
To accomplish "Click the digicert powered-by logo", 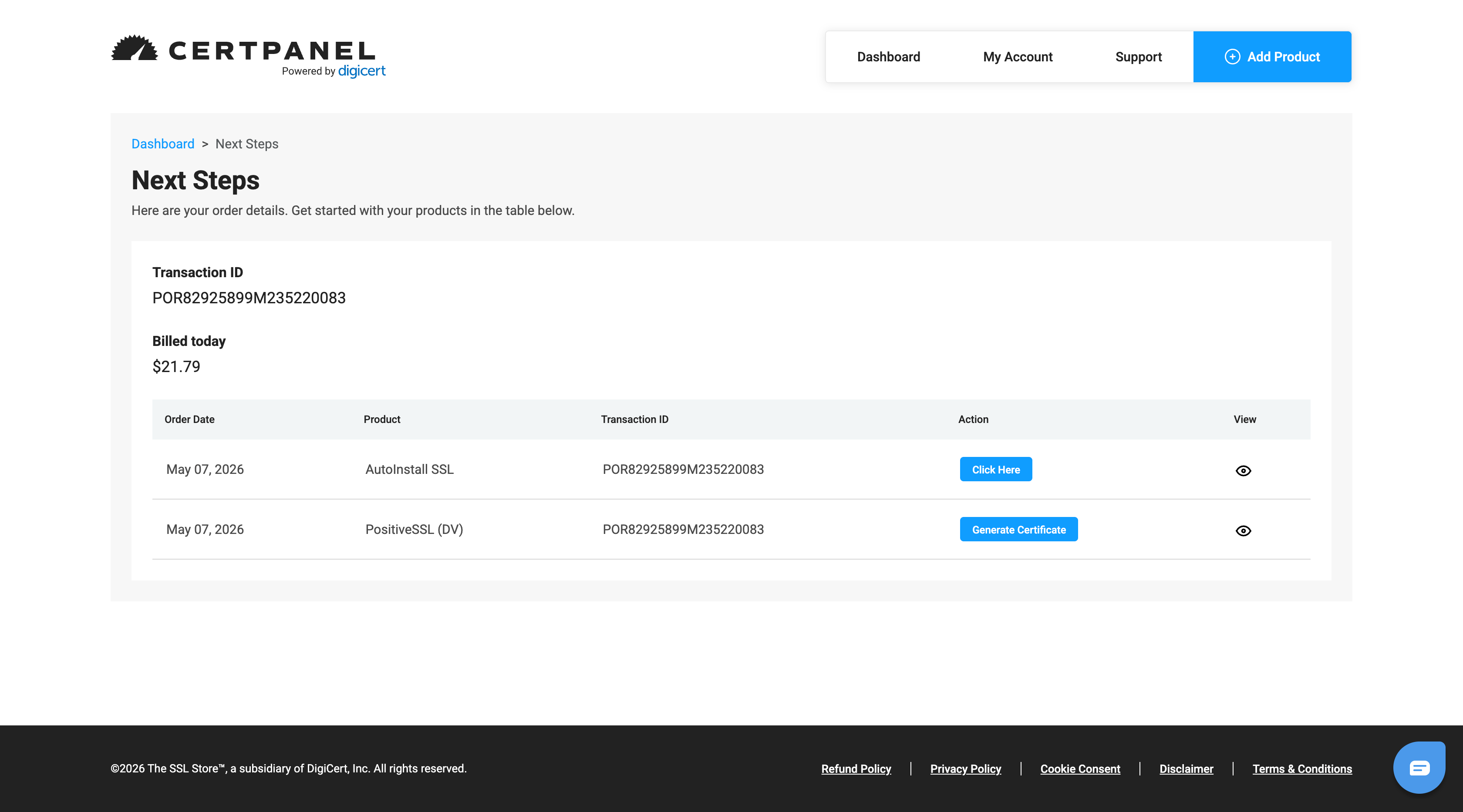I will (361, 71).
